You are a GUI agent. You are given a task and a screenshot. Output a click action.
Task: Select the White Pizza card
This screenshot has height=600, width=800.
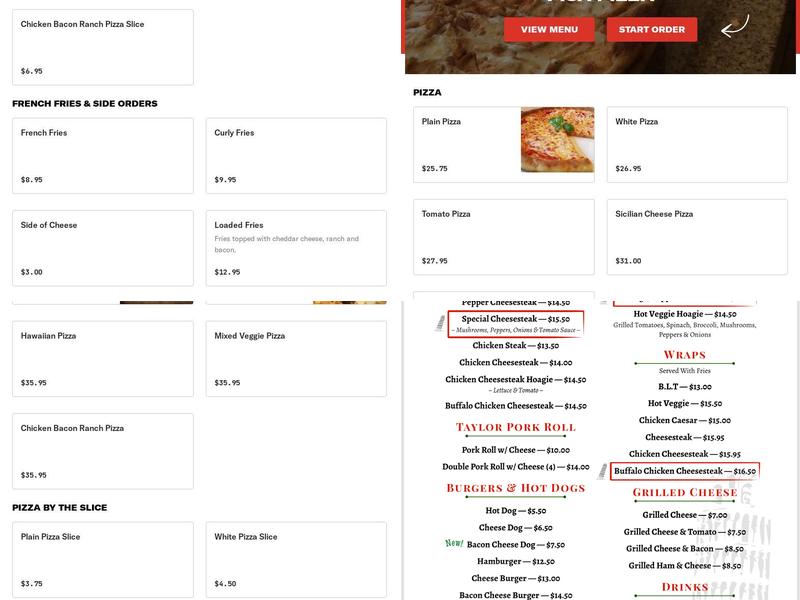coord(697,144)
